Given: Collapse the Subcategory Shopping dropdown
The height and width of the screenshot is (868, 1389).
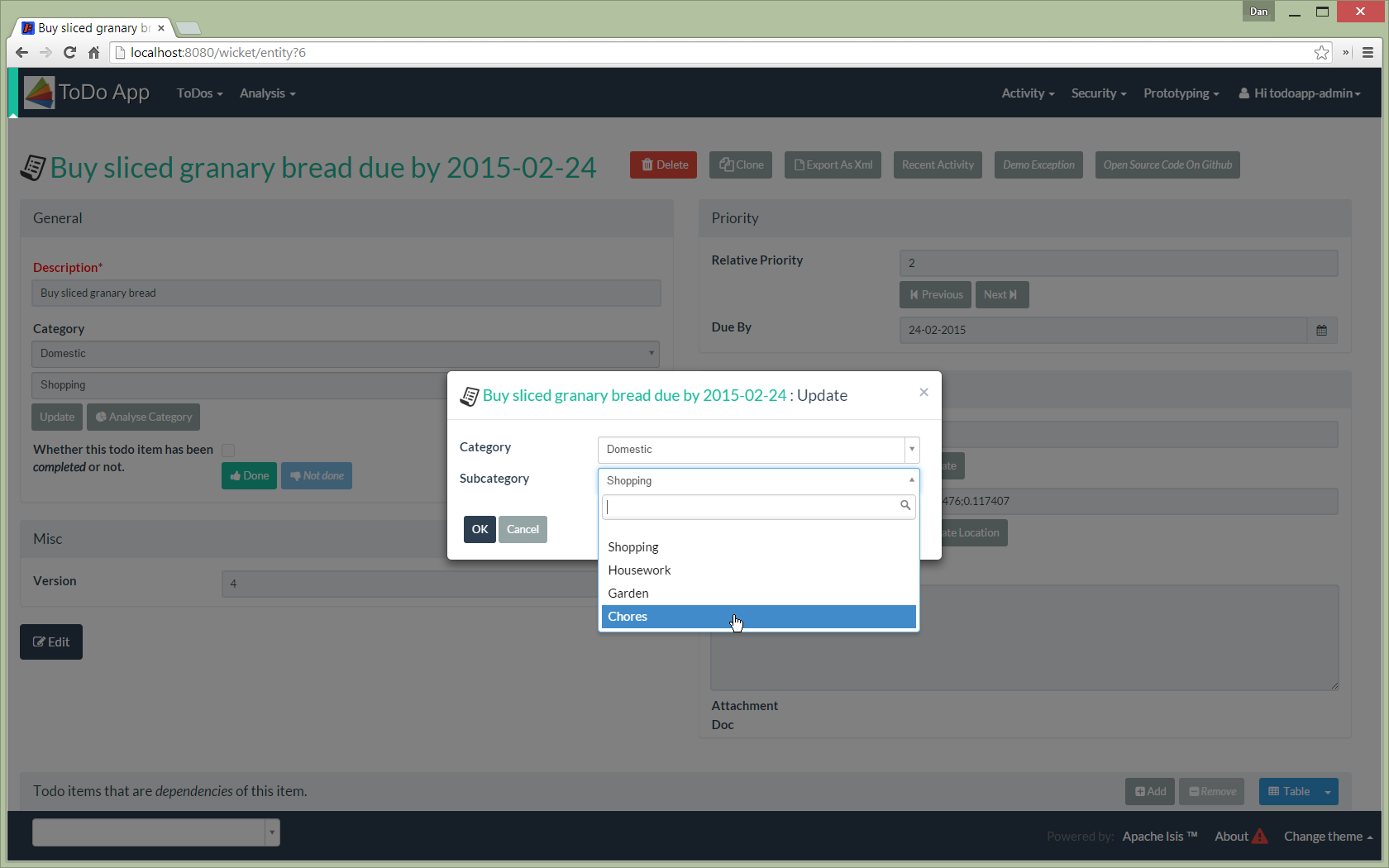Looking at the screenshot, I should point(911,480).
